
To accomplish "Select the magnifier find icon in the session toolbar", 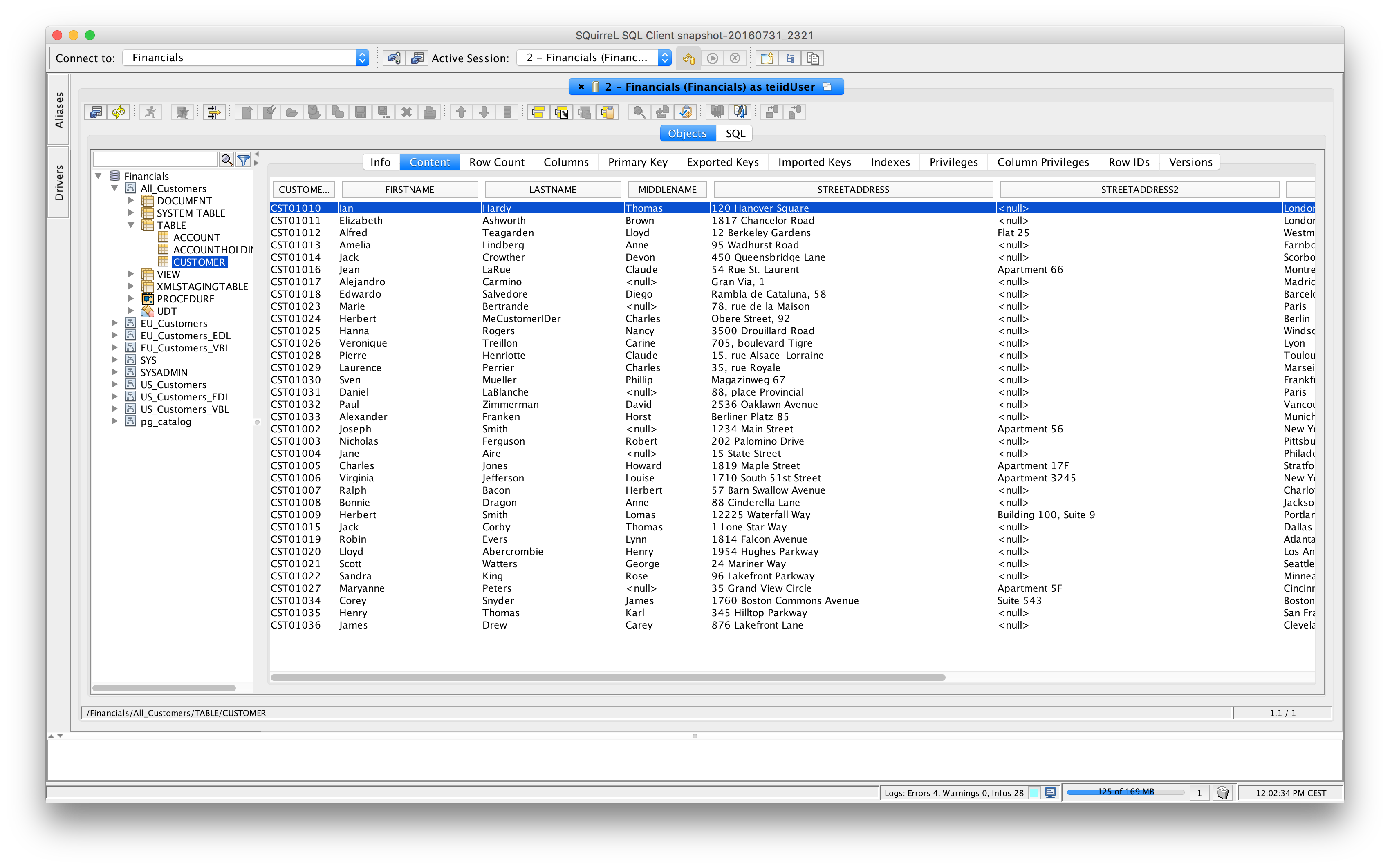I will point(639,112).
